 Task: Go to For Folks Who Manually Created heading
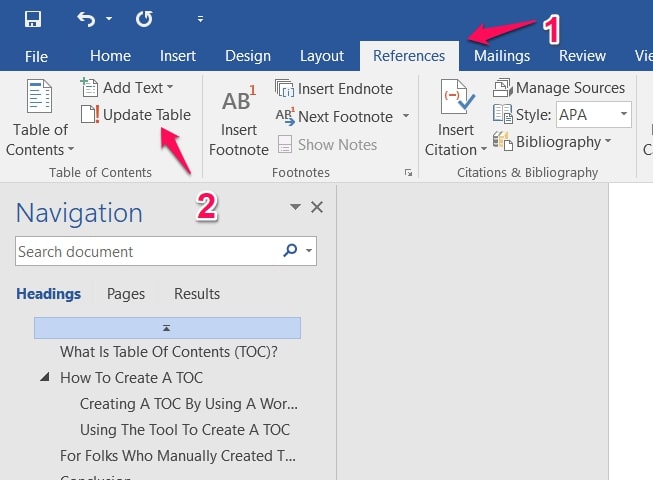pos(178,456)
